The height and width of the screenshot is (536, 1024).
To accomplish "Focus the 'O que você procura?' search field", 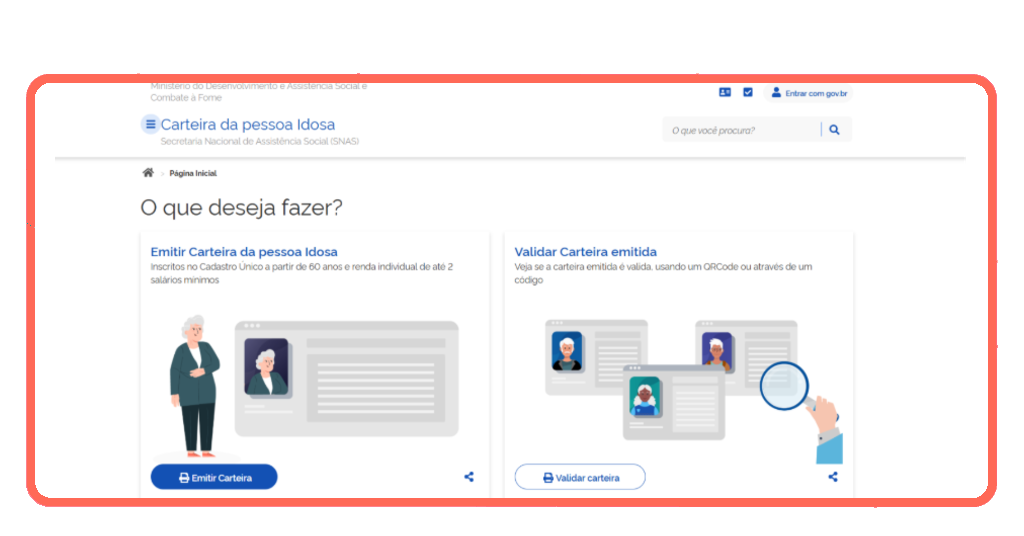I will 741,130.
